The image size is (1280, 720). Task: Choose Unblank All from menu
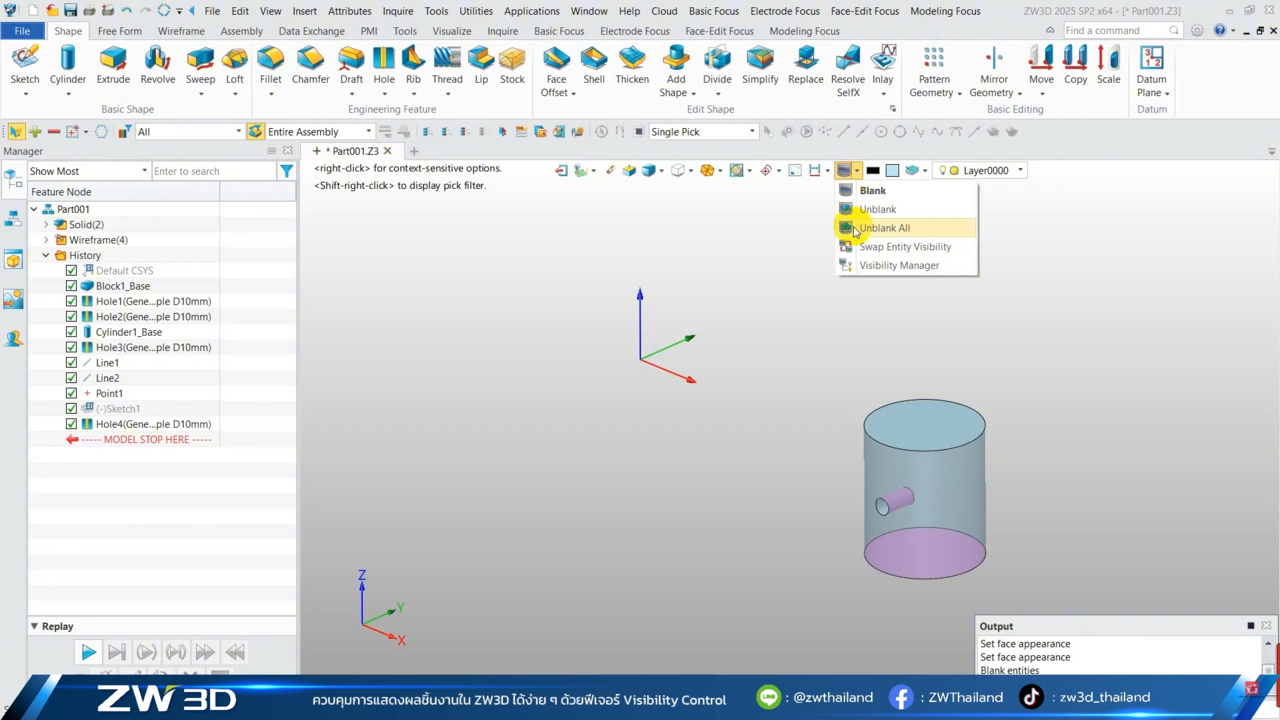click(884, 228)
